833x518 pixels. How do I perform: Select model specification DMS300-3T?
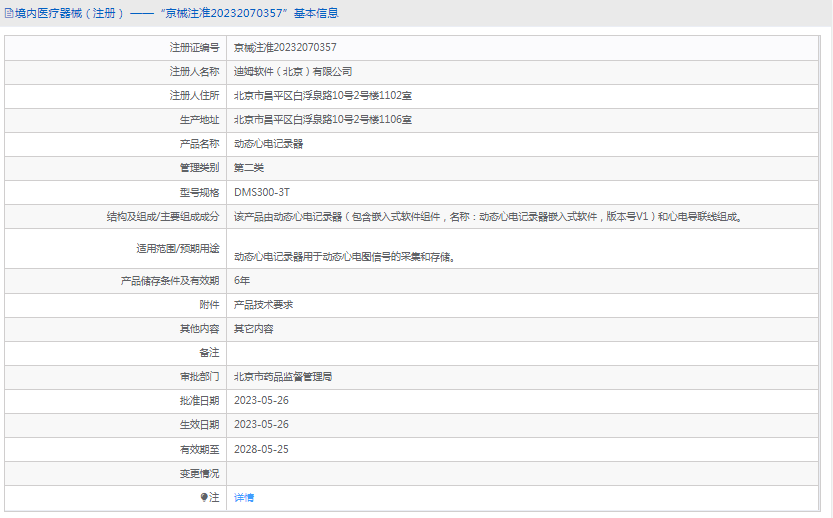[262, 192]
